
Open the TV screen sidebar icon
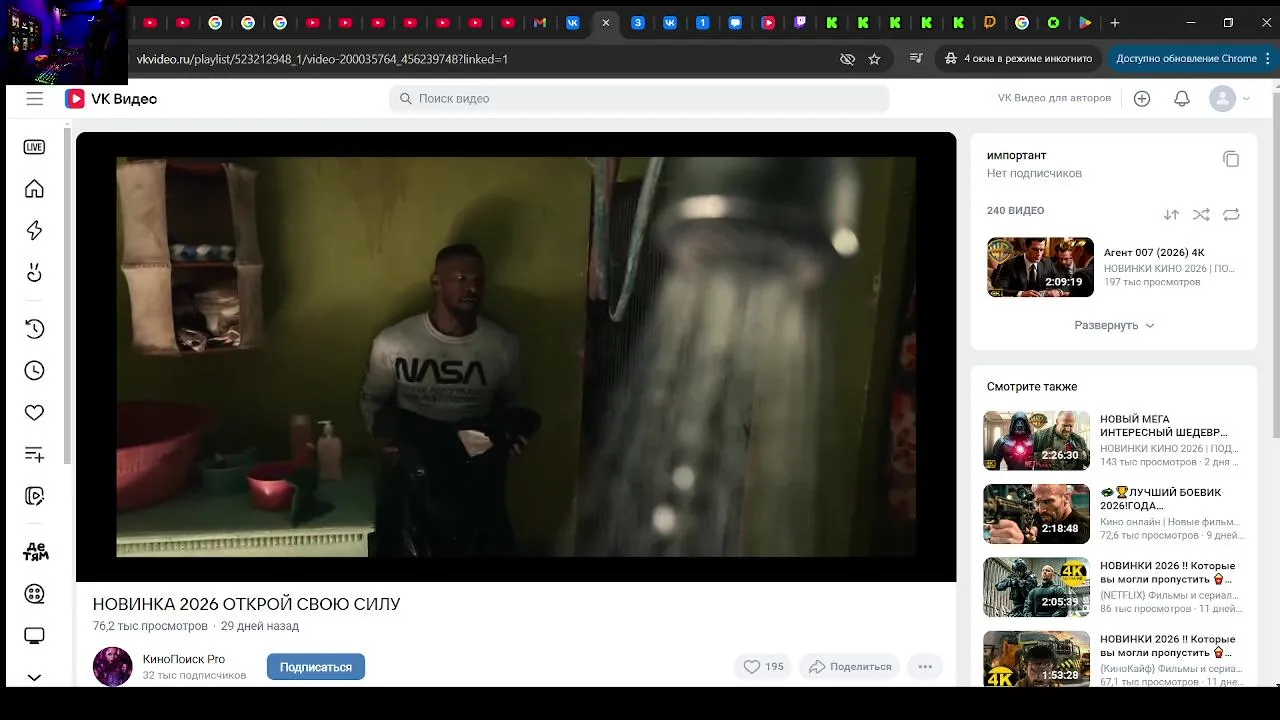(34, 636)
